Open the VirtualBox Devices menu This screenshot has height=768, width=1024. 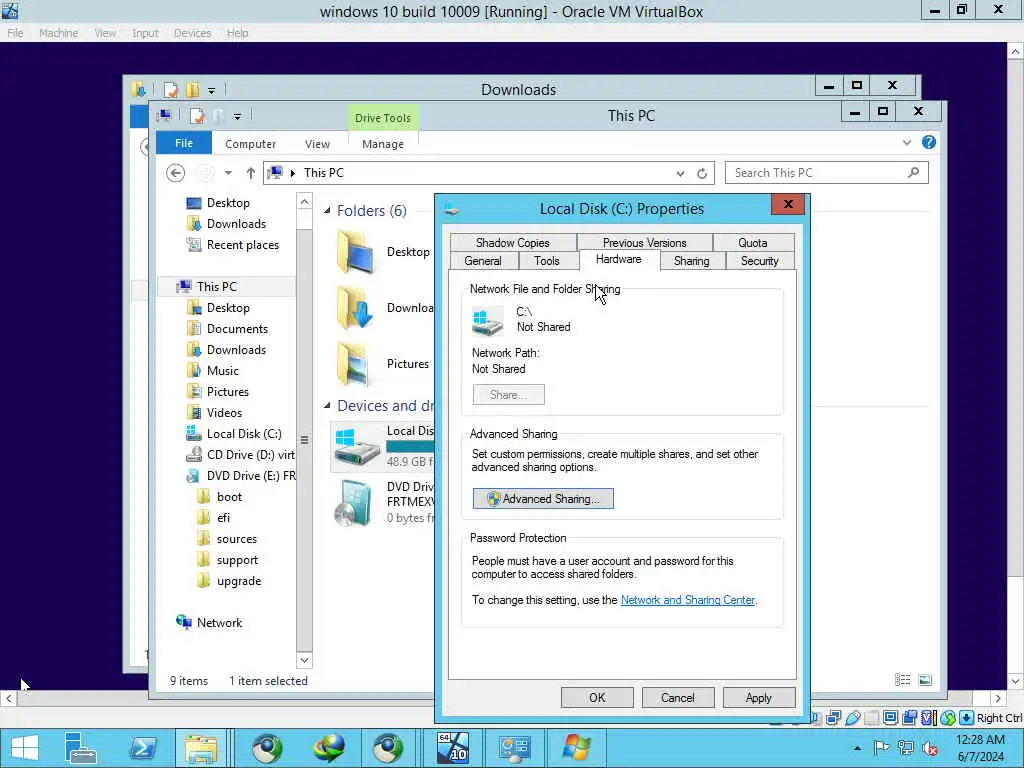click(192, 33)
